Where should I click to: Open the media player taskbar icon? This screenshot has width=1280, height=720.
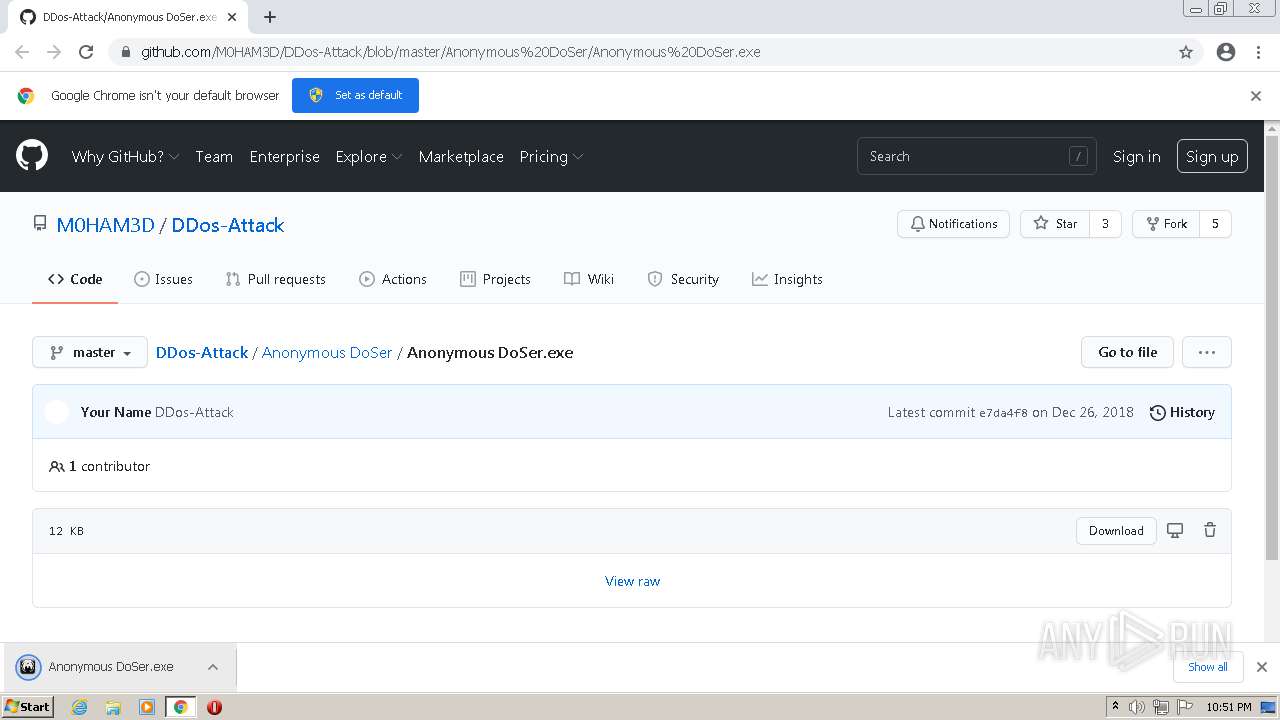[147, 707]
